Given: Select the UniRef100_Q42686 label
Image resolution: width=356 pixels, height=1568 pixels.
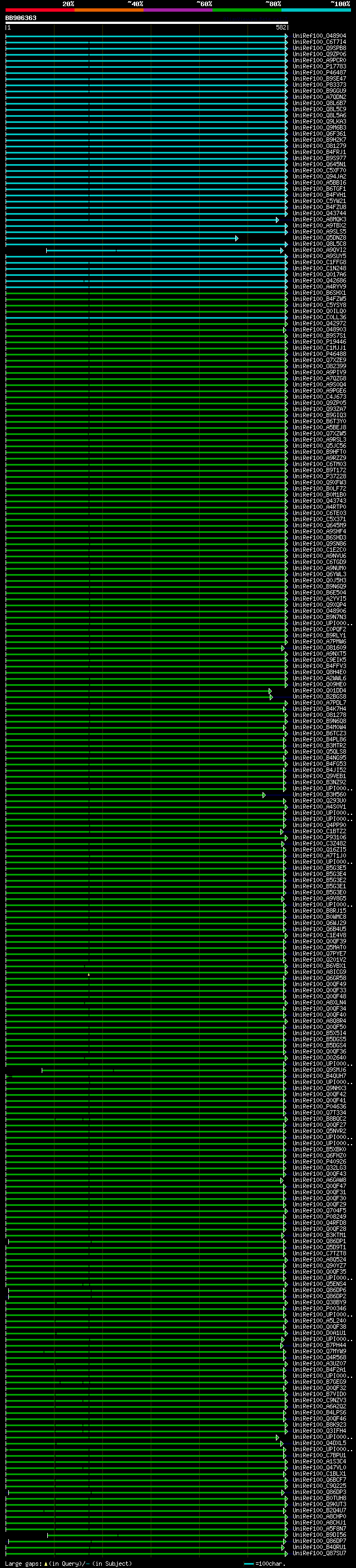Looking at the screenshot, I should pyautogui.click(x=319, y=280).
